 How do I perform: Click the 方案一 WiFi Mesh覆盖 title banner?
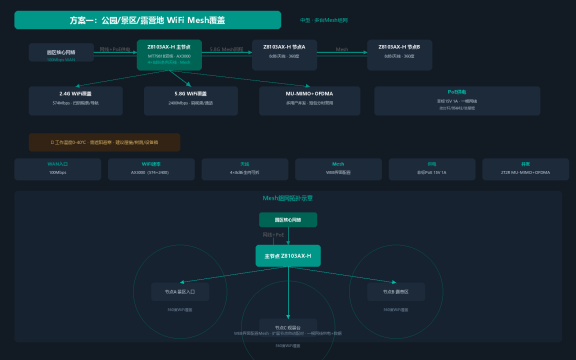point(147,20)
